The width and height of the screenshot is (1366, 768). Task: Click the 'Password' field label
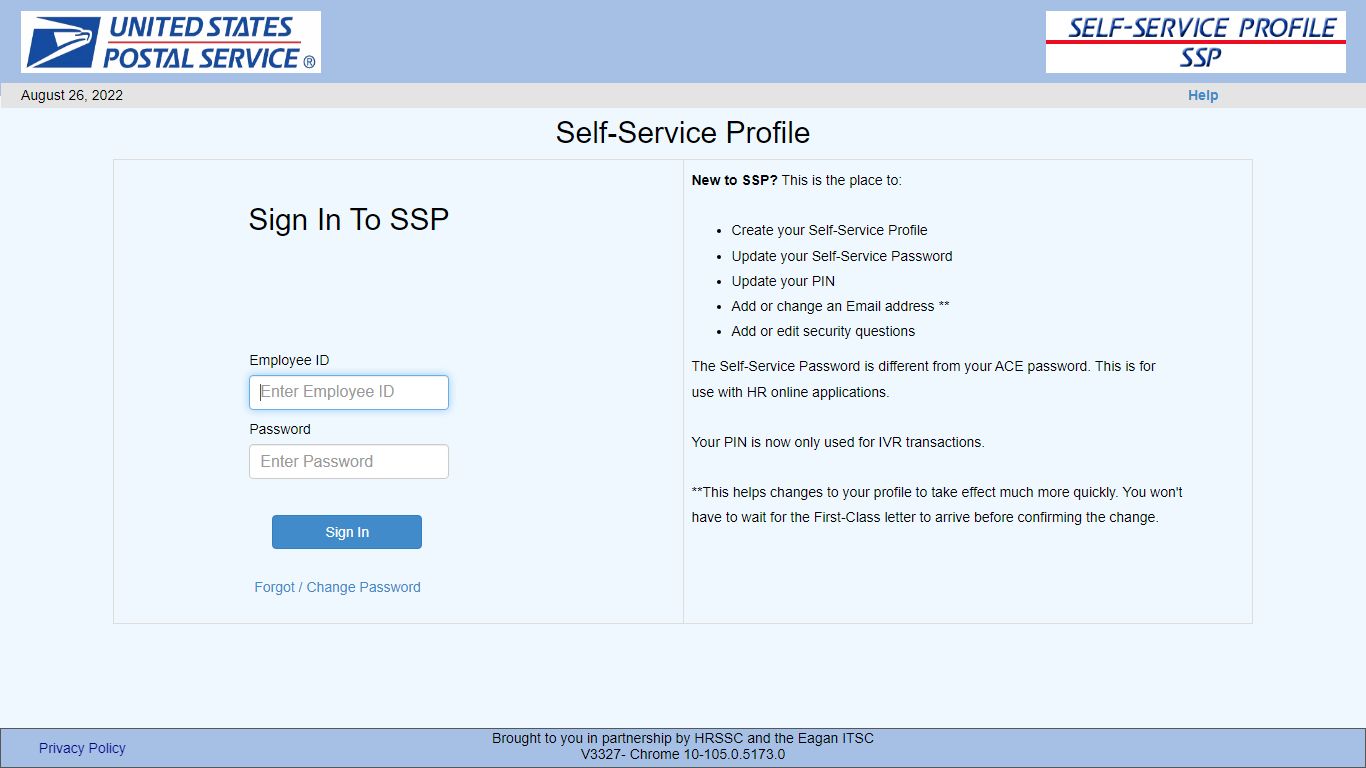(x=280, y=429)
